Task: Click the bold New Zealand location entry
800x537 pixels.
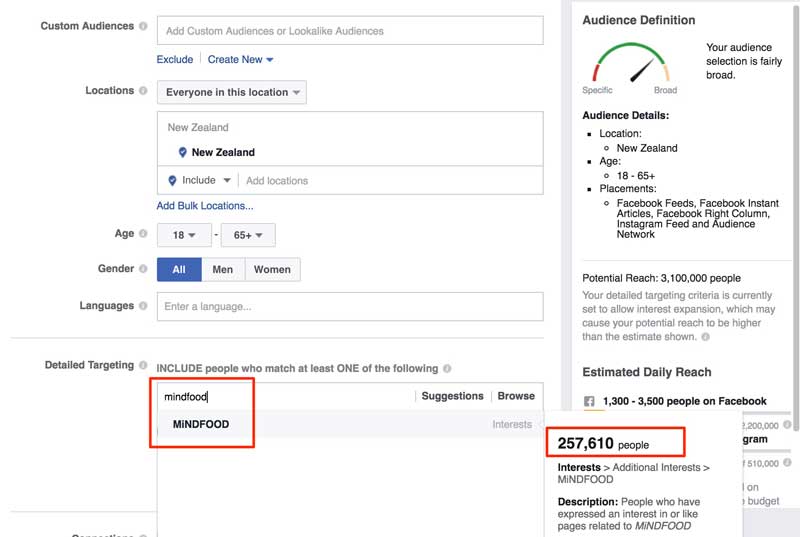Action: click(223, 152)
